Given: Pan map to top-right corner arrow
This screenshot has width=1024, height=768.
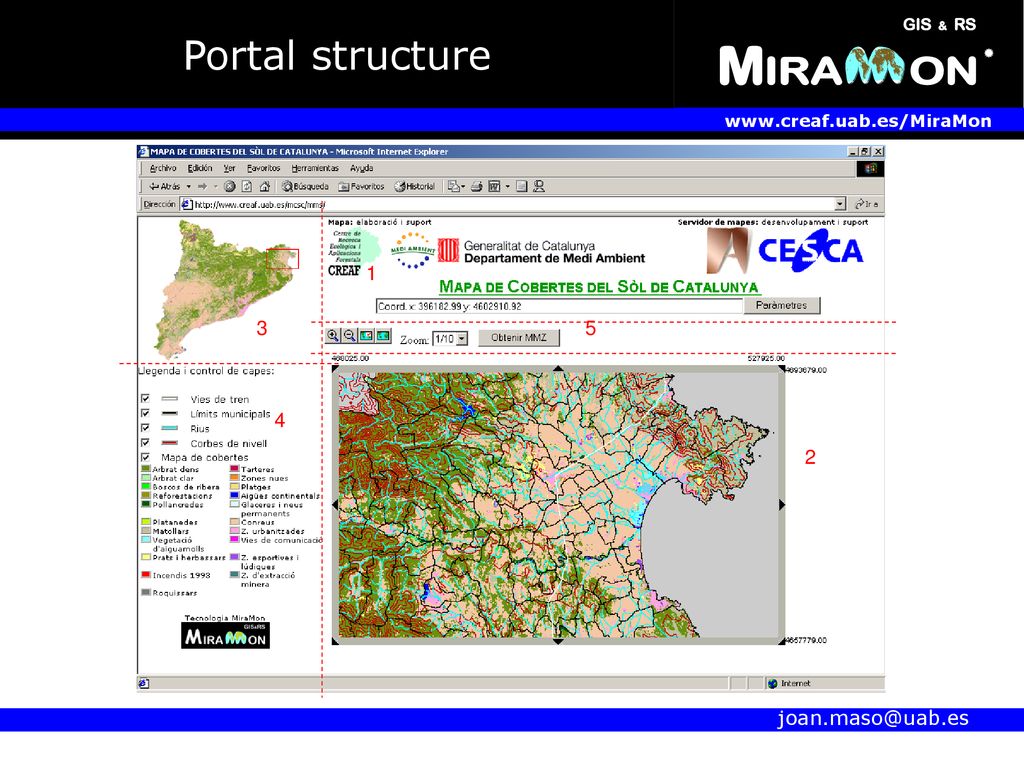Looking at the screenshot, I should [781, 369].
